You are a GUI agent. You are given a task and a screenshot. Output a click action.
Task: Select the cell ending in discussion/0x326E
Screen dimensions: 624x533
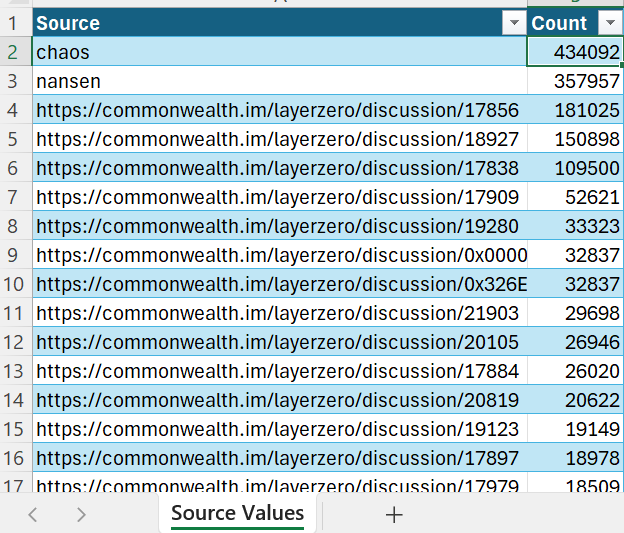(280, 284)
